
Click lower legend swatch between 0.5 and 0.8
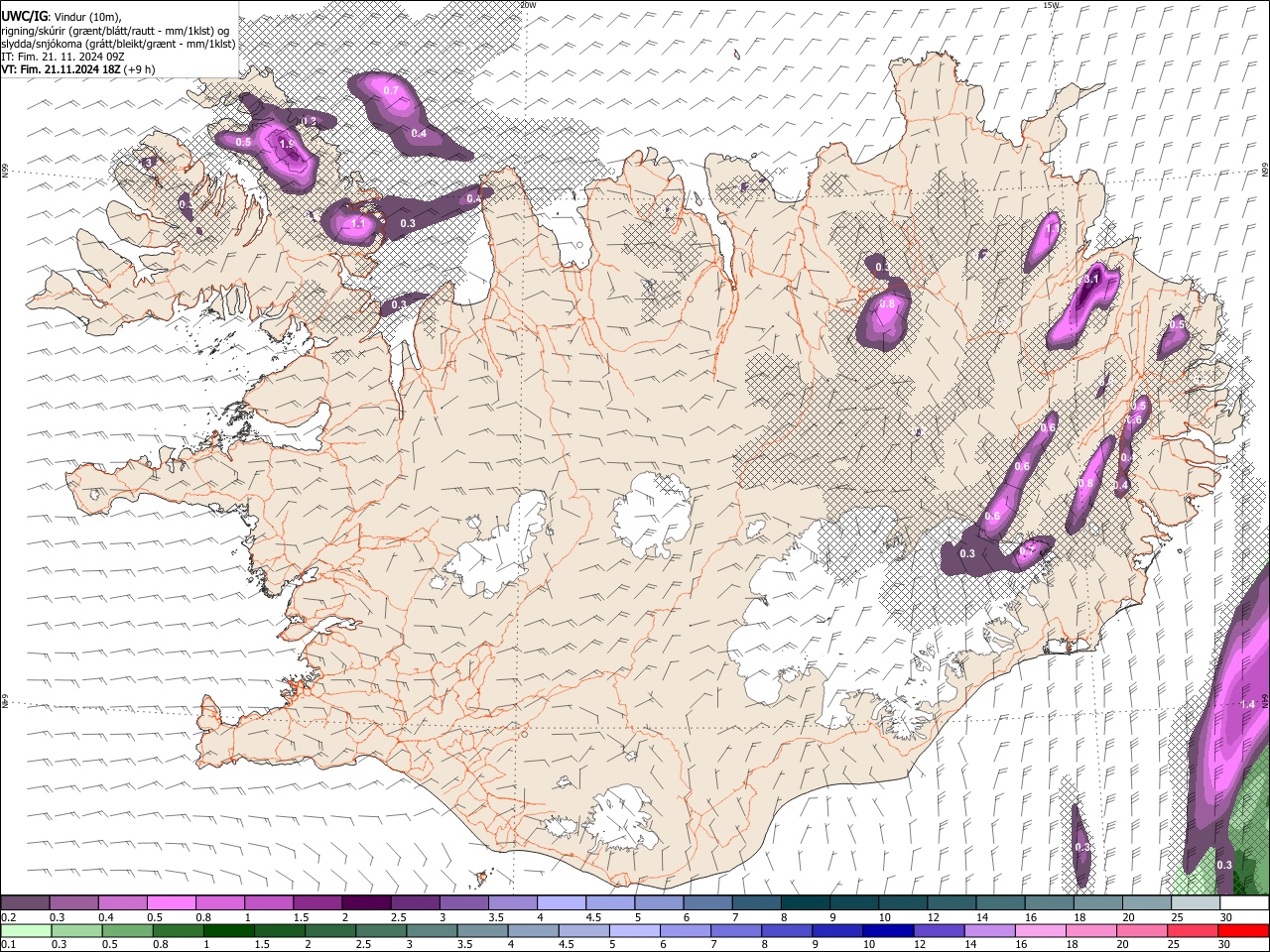point(126,930)
